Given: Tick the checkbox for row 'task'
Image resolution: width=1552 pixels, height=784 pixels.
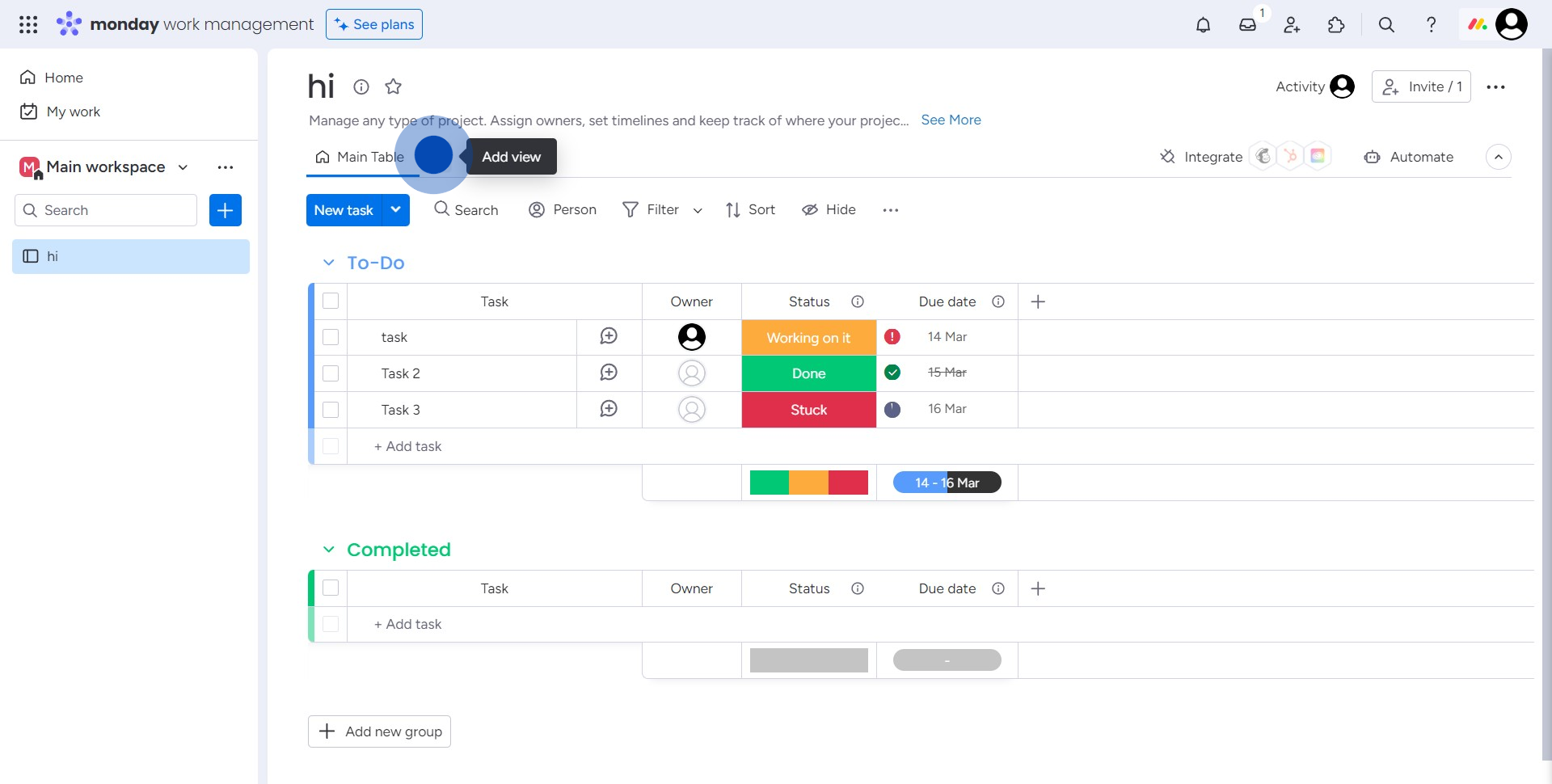Looking at the screenshot, I should [x=331, y=337].
